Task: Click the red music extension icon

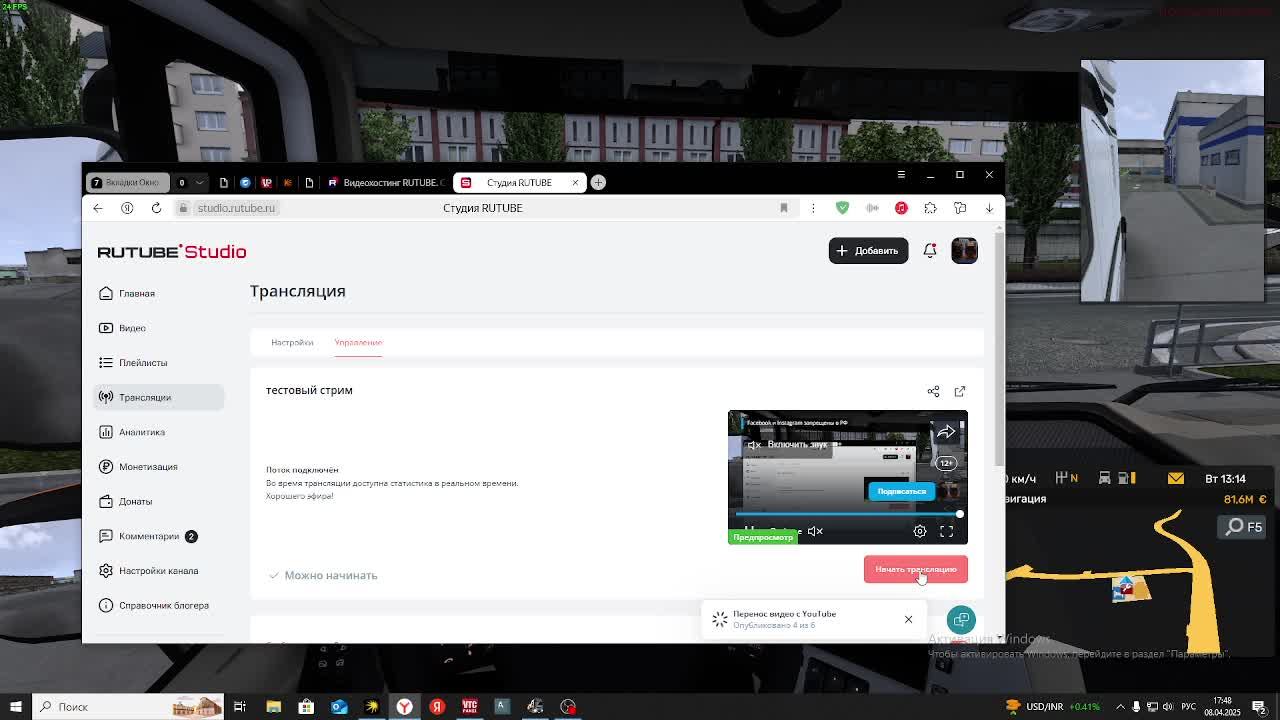Action: tap(901, 208)
